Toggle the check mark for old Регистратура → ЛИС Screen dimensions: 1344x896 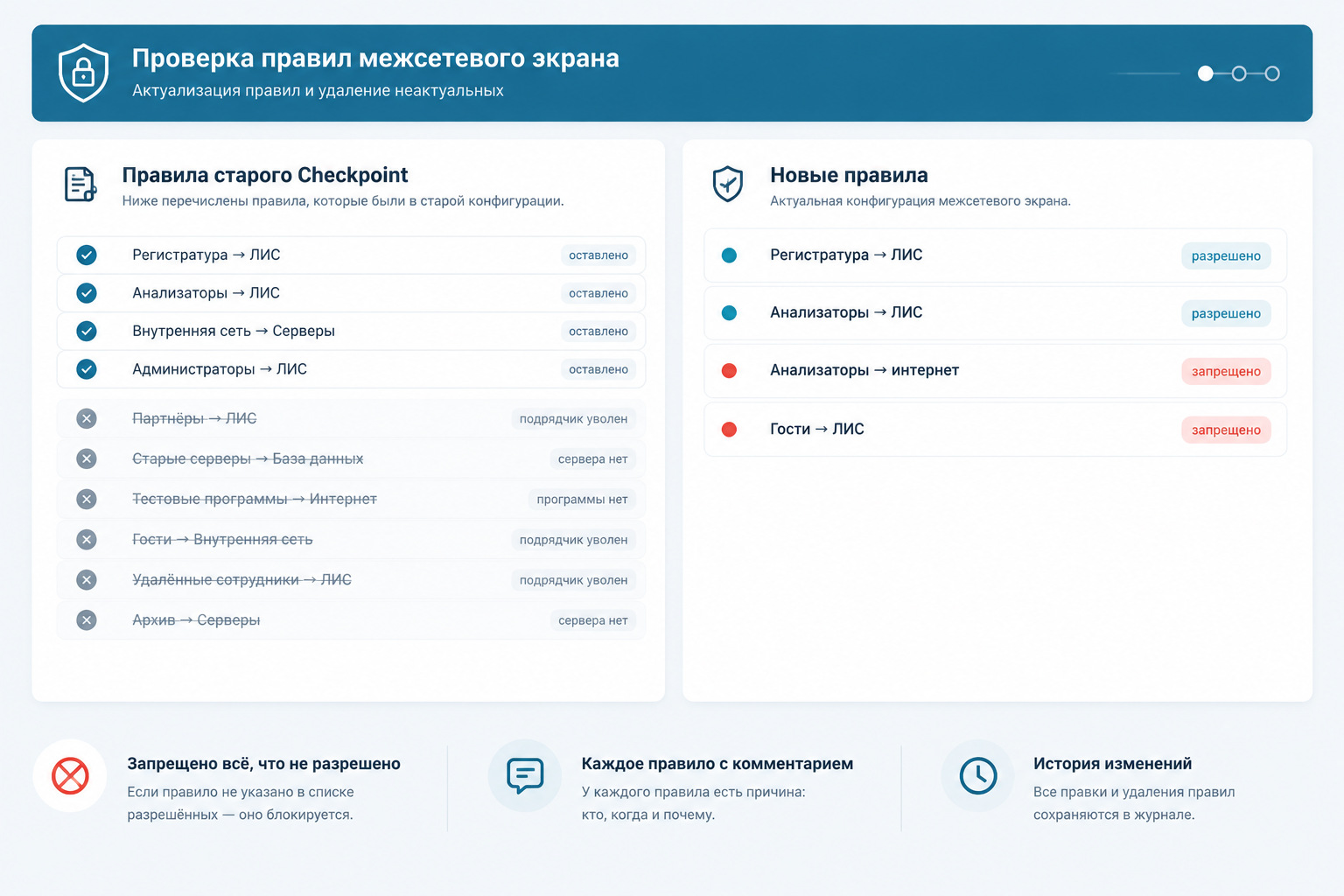87,255
